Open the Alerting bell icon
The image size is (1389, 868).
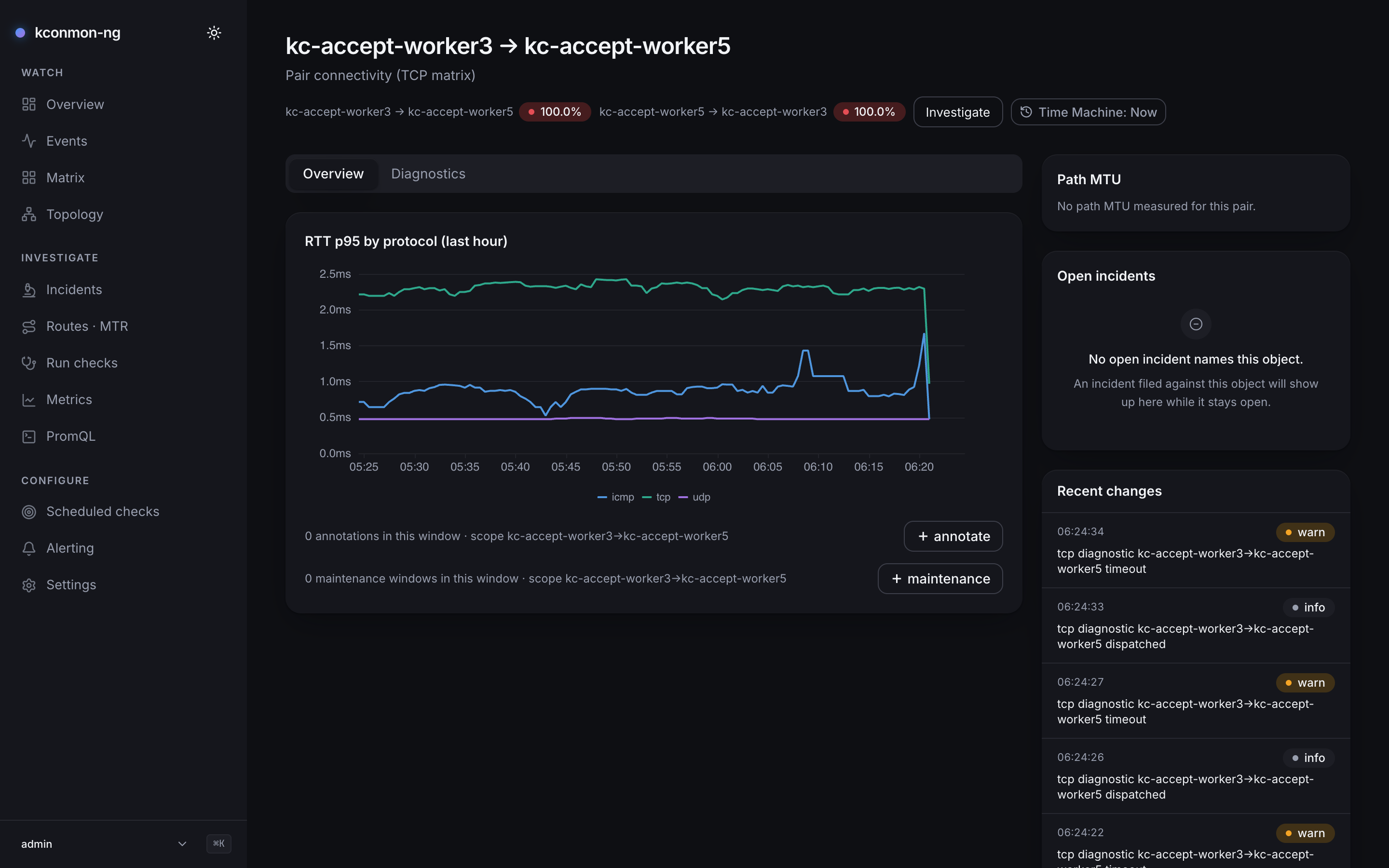coord(29,548)
